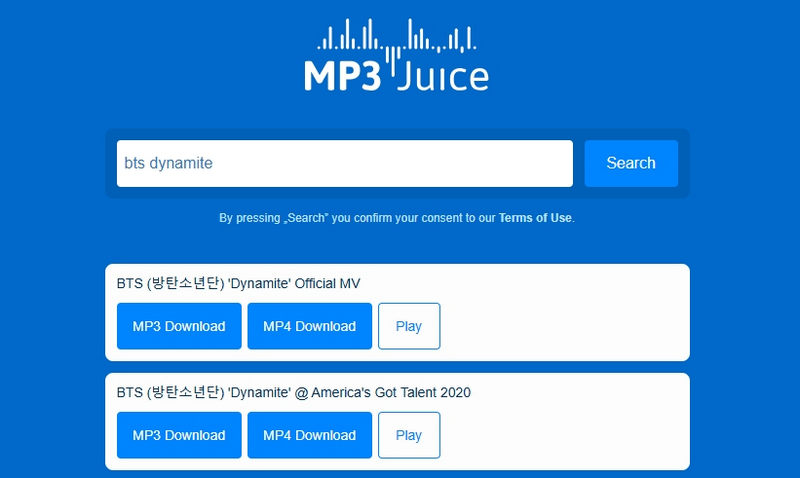
Task: Play the 'Dynamite' Official MV result
Action: point(409,326)
